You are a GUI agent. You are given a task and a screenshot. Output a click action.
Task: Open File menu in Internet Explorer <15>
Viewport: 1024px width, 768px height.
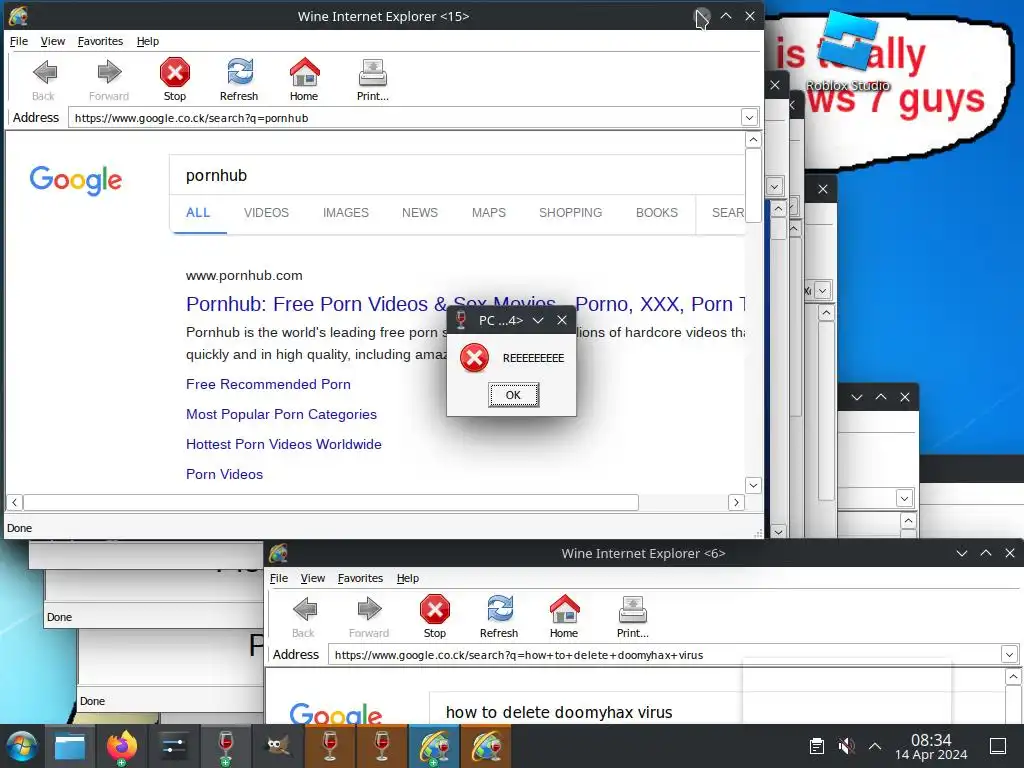point(19,41)
